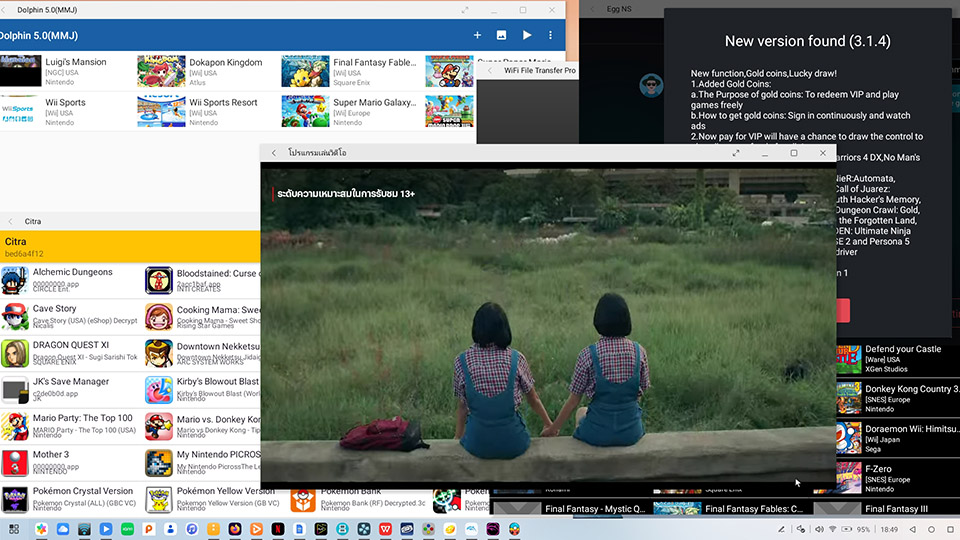The height and width of the screenshot is (540, 960).
Task: Launch Wii Sports from Dolphin list
Action: pyautogui.click(x=69, y=111)
